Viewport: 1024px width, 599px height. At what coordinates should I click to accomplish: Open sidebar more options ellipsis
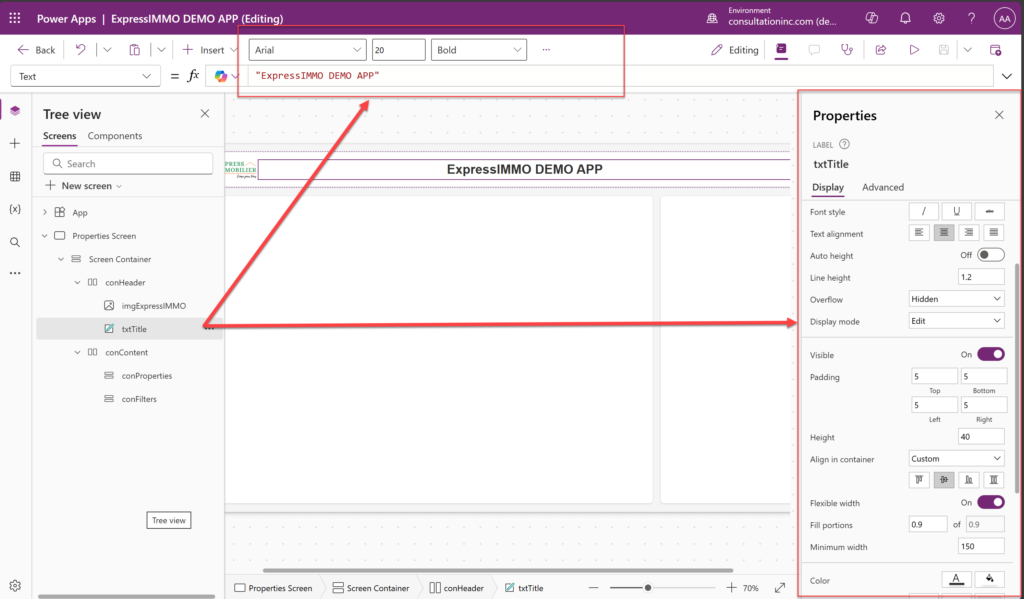coord(15,273)
